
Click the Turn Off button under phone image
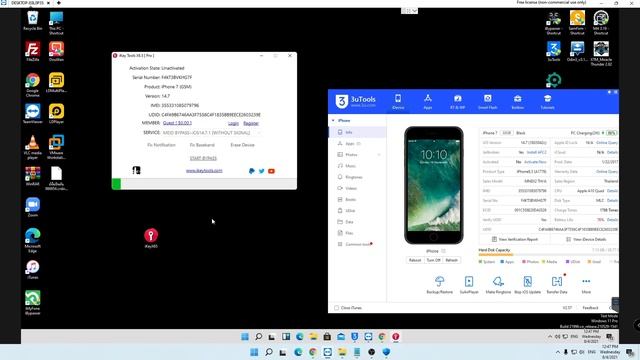click(433, 260)
